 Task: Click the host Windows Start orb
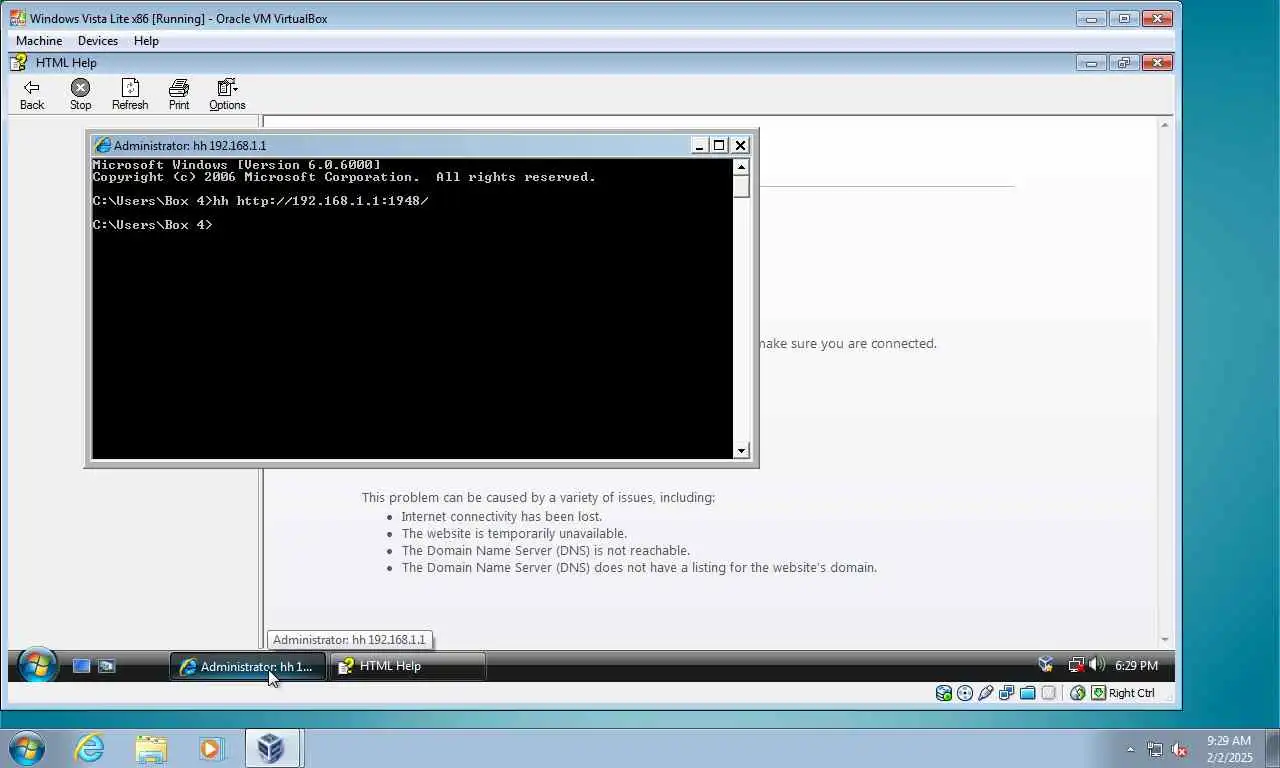pos(26,748)
